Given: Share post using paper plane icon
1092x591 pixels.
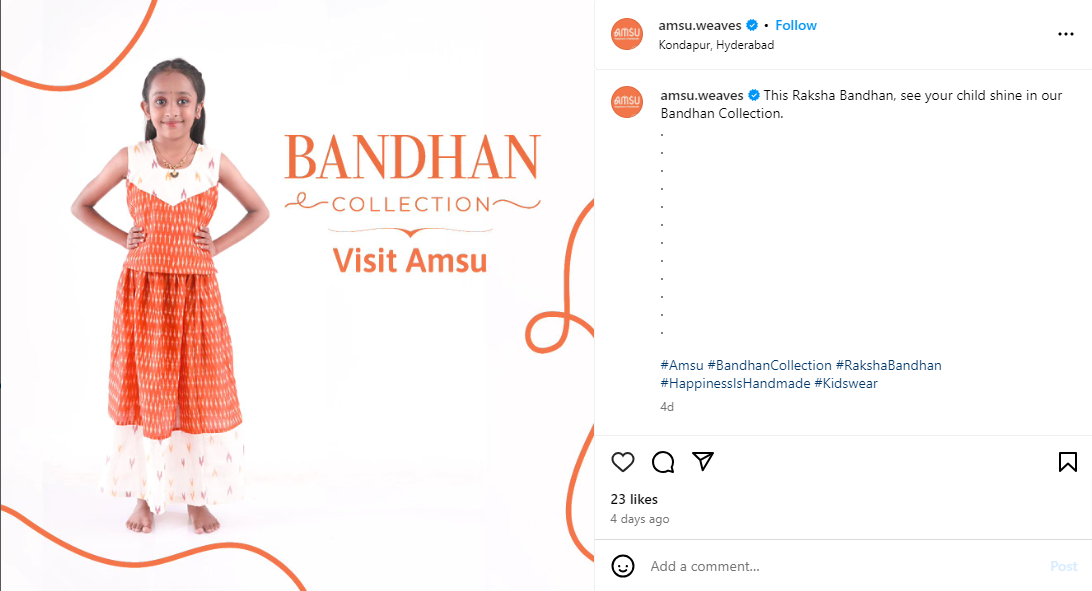Looking at the screenshot, I should [x=703, y=462].
